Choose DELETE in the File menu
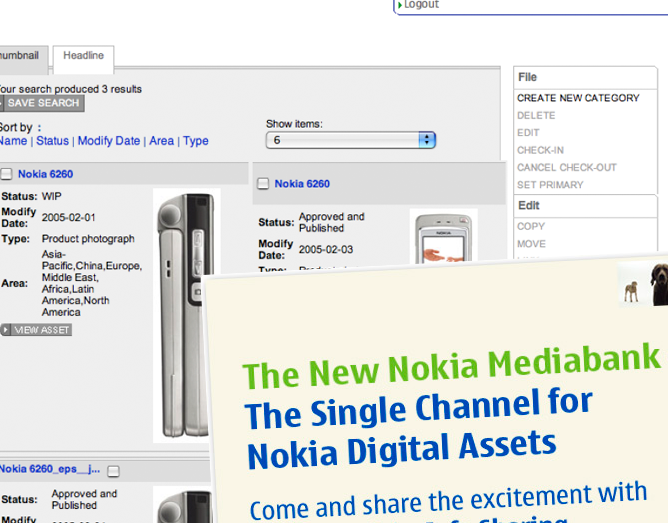 [536, 115]
